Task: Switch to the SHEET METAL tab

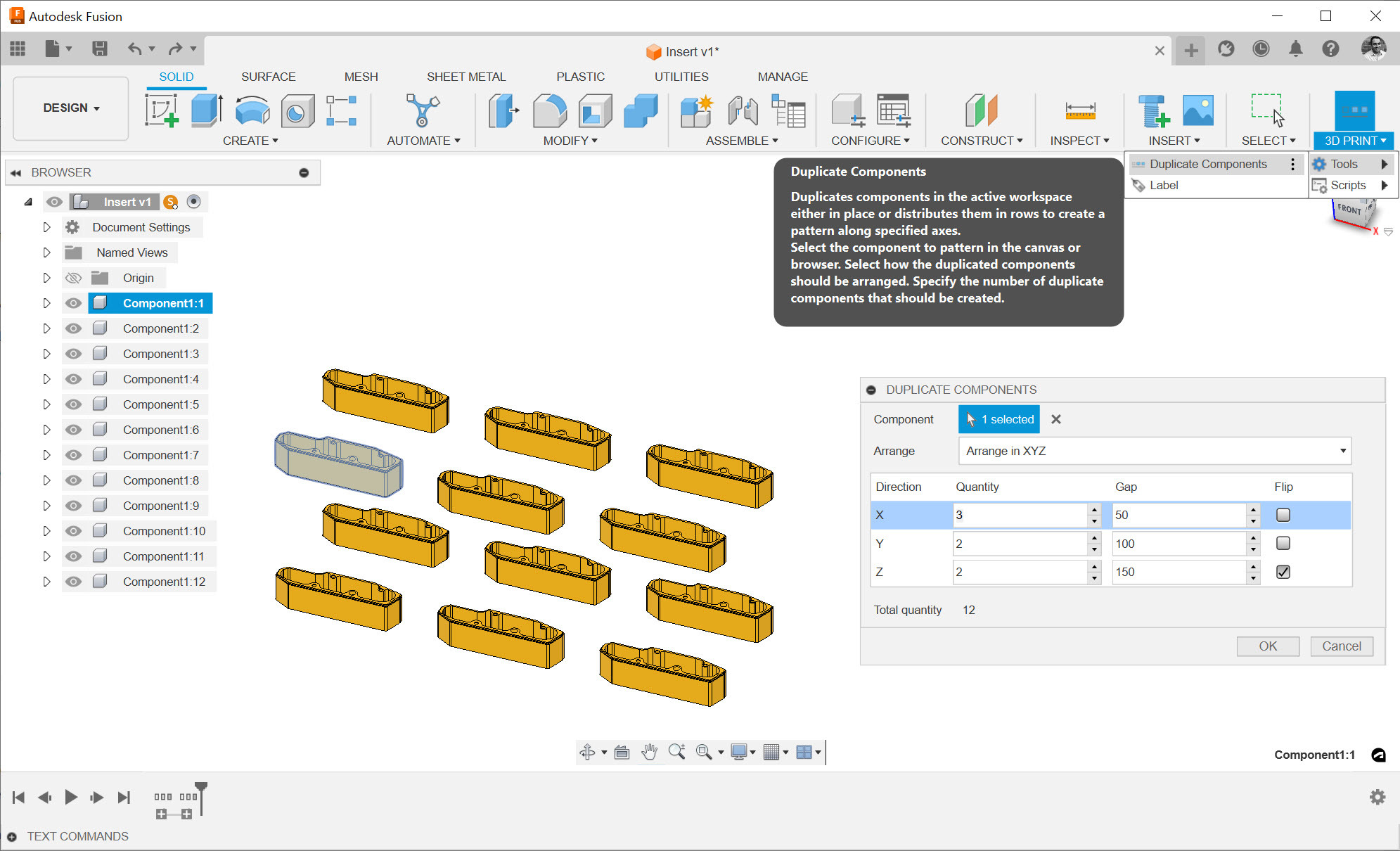Action: point(465,77)
